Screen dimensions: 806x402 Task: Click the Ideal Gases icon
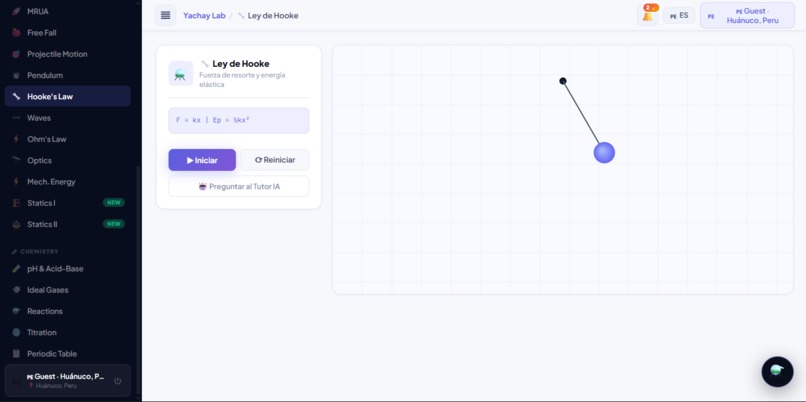(16, 290)
